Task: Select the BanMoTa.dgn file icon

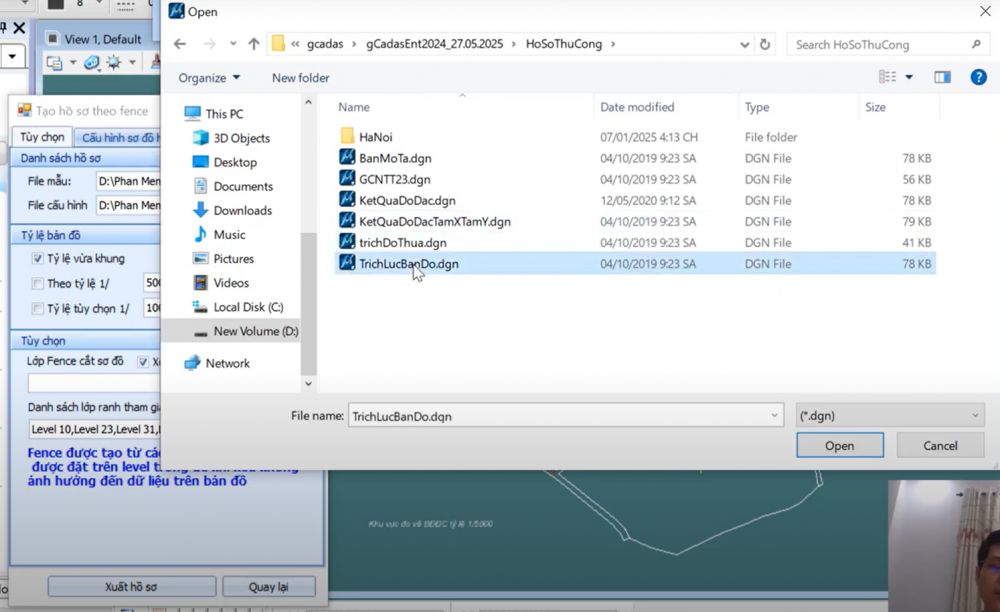Action: coord(347,157)
